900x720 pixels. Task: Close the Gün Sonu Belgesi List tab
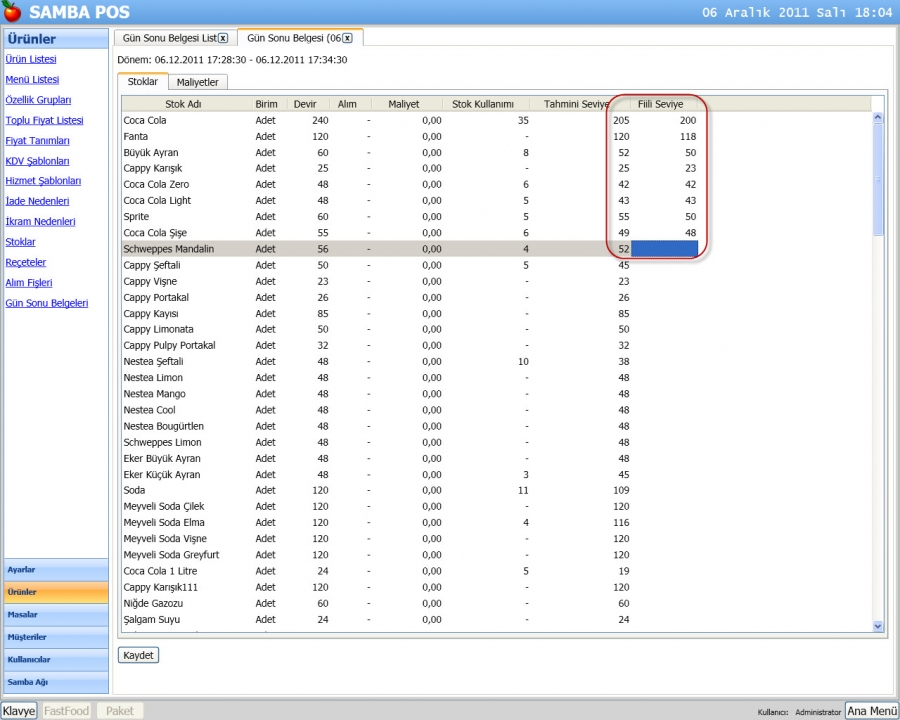pos(223,38)
